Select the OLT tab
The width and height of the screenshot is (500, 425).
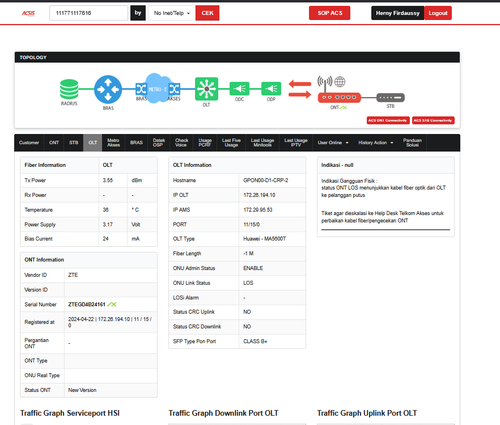[93, 143]
